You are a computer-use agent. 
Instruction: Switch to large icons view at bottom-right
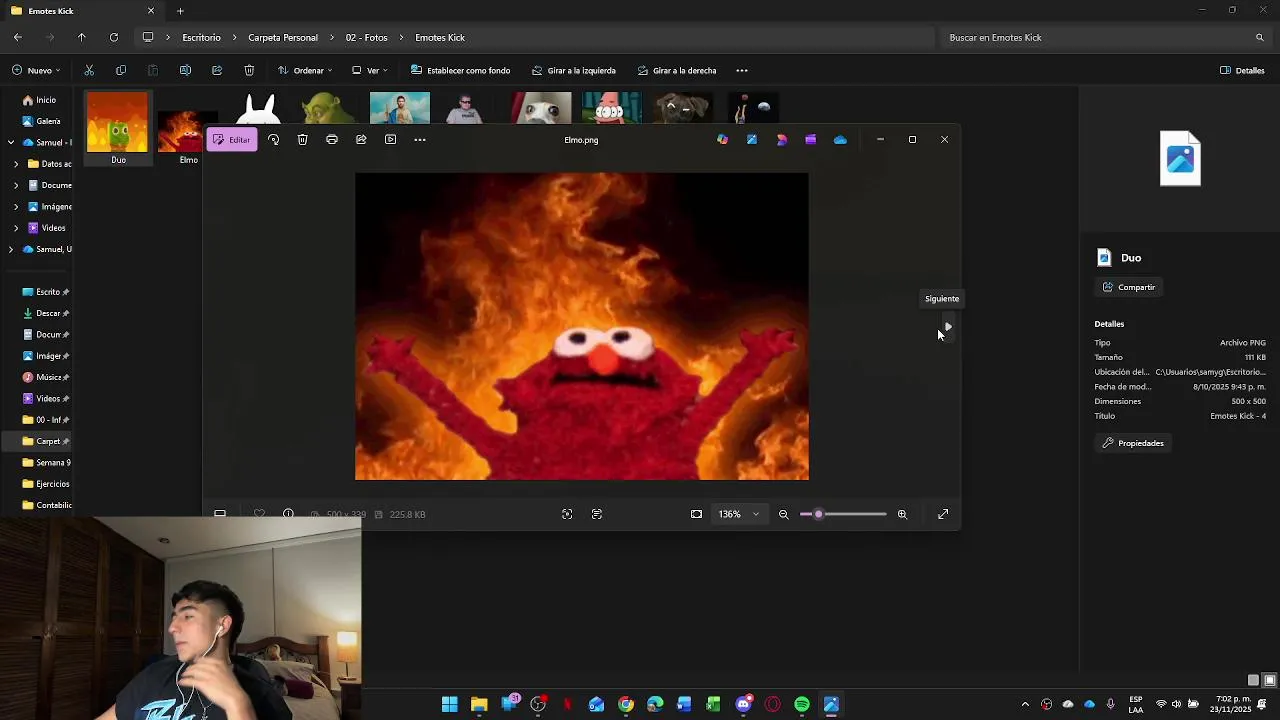[x=1270, y=680]
